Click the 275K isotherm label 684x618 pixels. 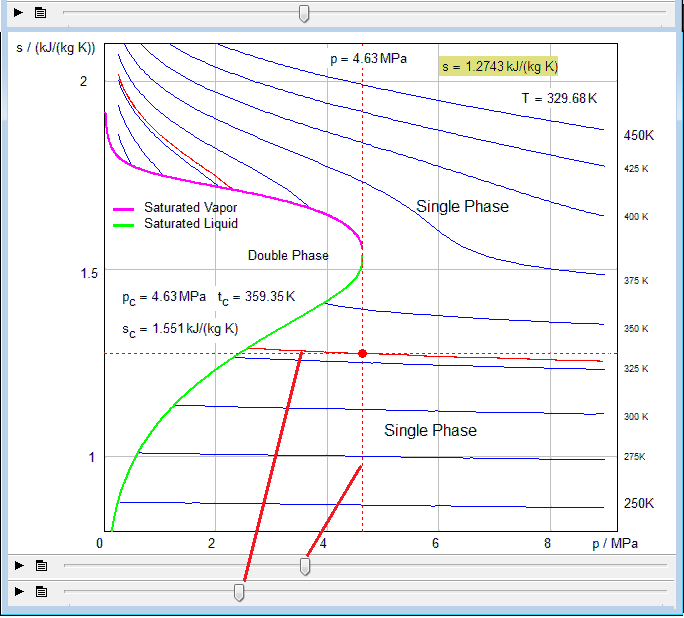[x=634, y=457]
